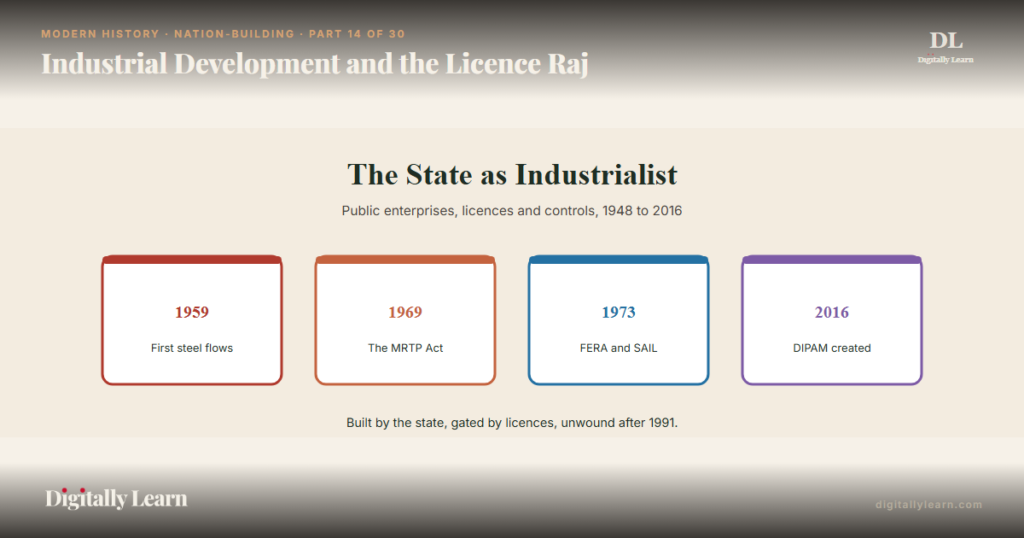This screenshot has width=1024, height=538.
Task: Click the subtitle 'Public enterprises, licences and controls, 1948 to 2016'
Action: pos(512,211)
